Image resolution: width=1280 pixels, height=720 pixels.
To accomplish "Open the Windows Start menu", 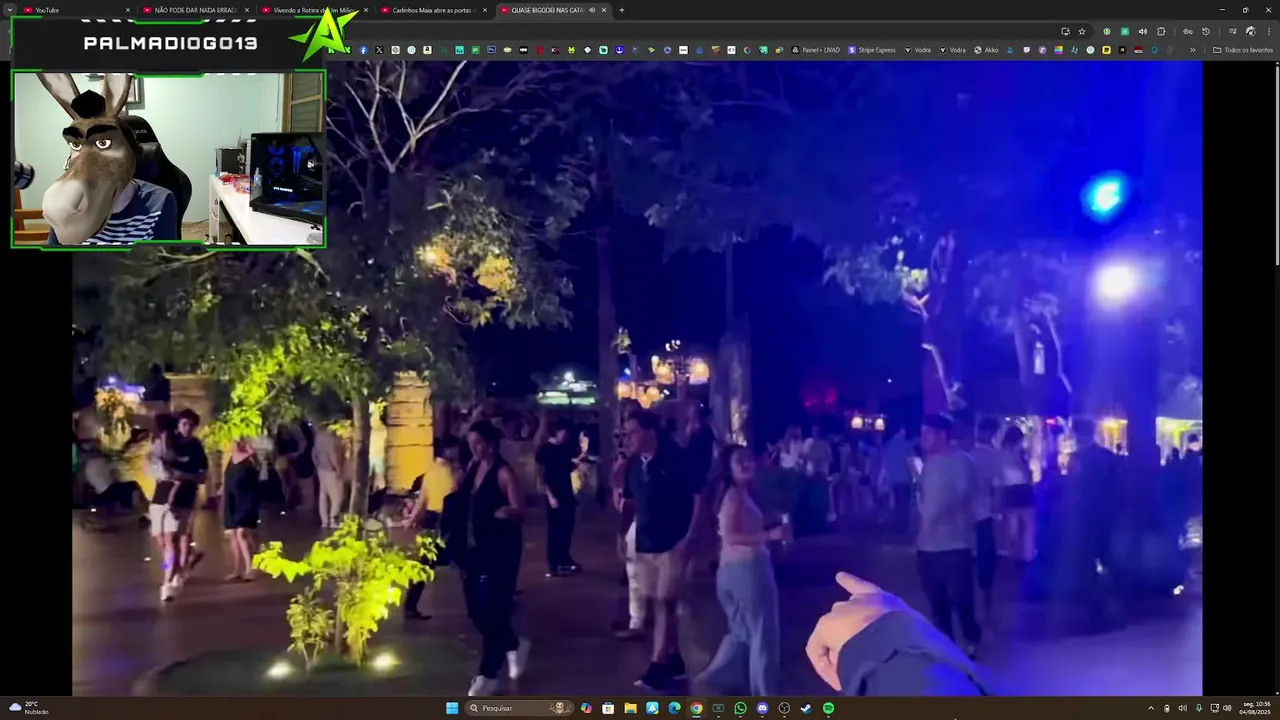I will (452, 708).
